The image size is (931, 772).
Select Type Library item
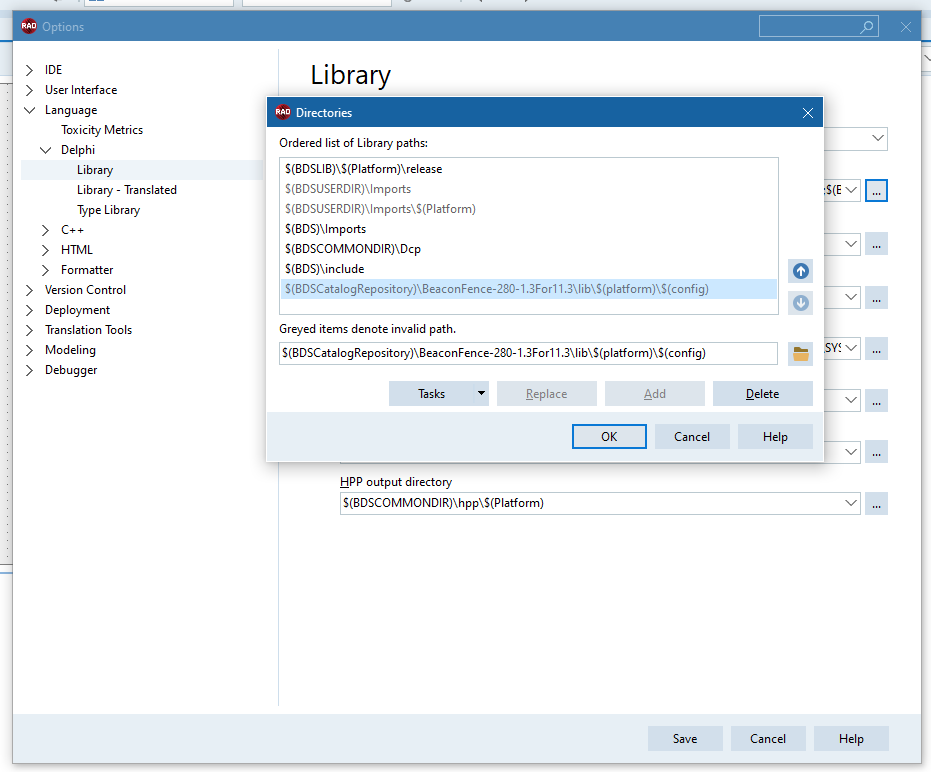(108, 210)
